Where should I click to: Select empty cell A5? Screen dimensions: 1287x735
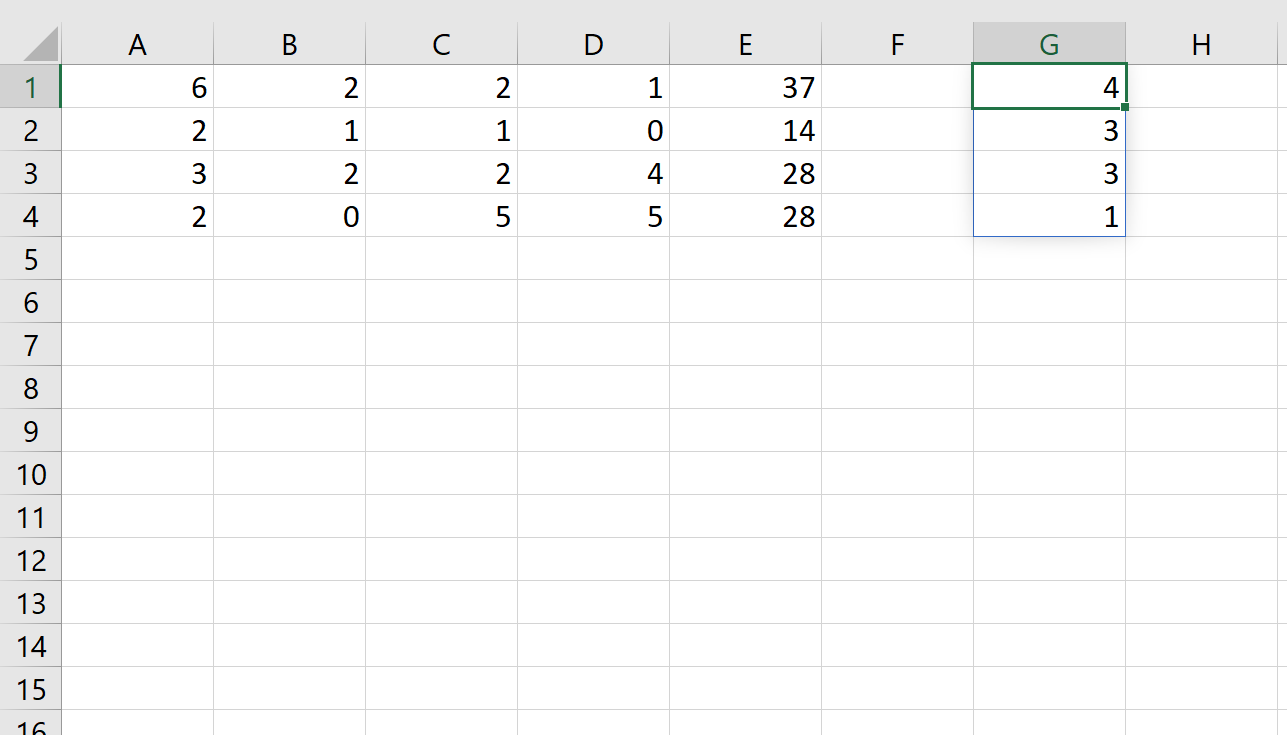tap(138, 259)
